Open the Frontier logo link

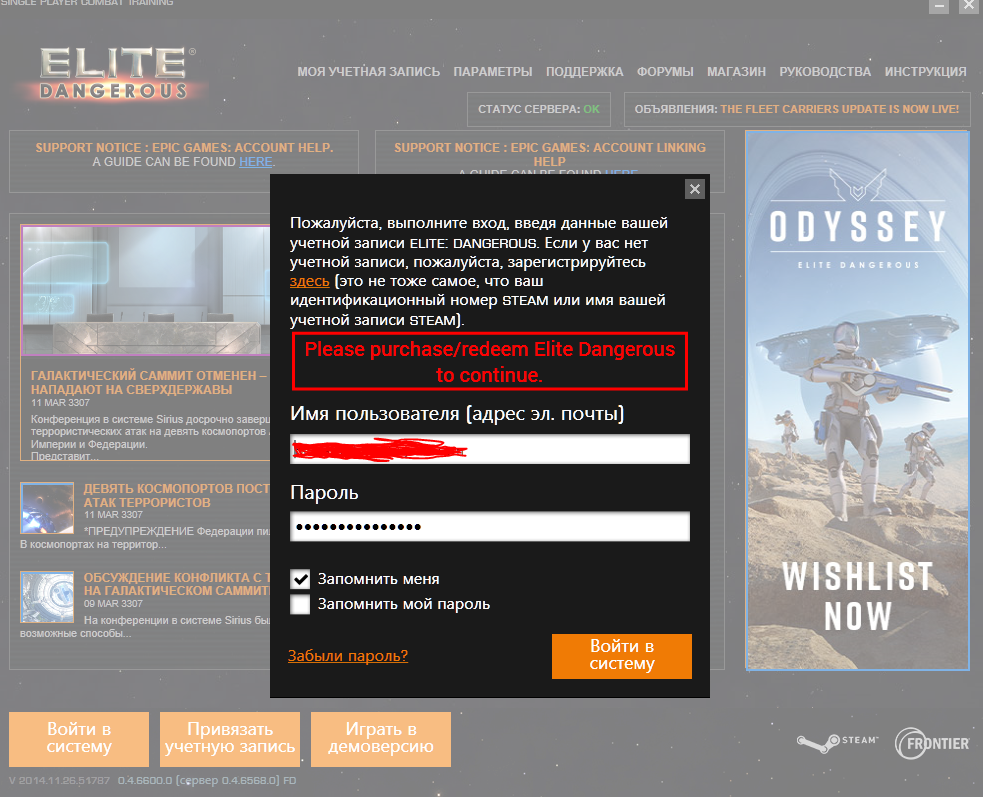click(x=932, y=744)
